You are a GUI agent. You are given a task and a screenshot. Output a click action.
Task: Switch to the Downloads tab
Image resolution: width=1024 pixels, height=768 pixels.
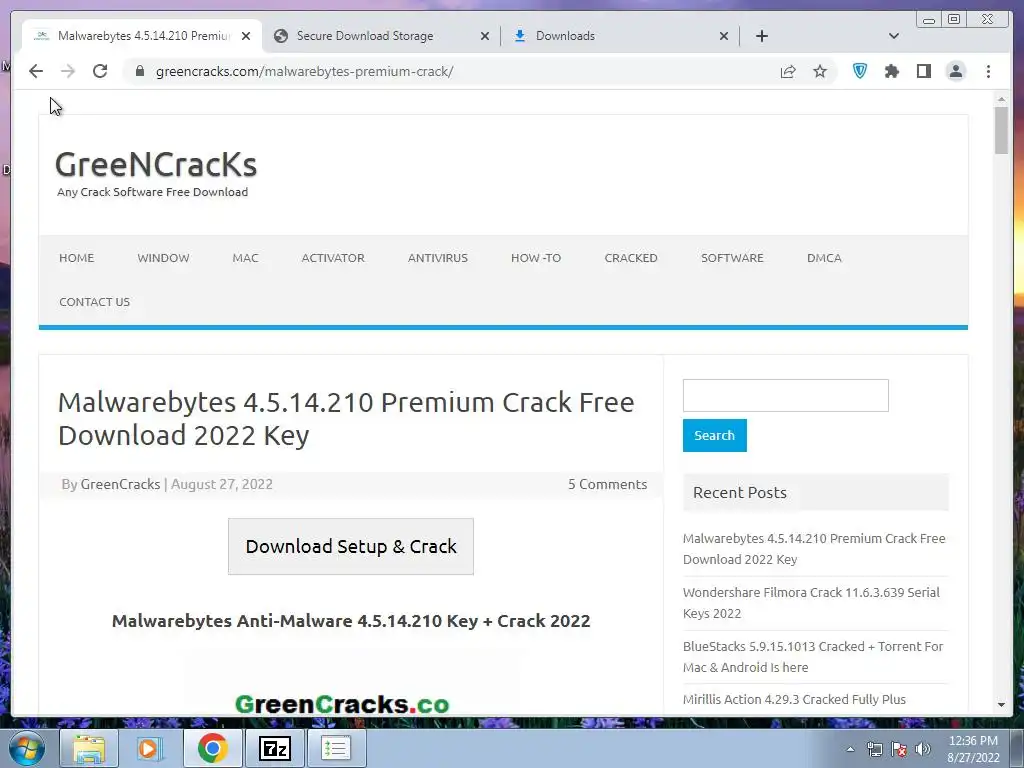coord(565,36)
